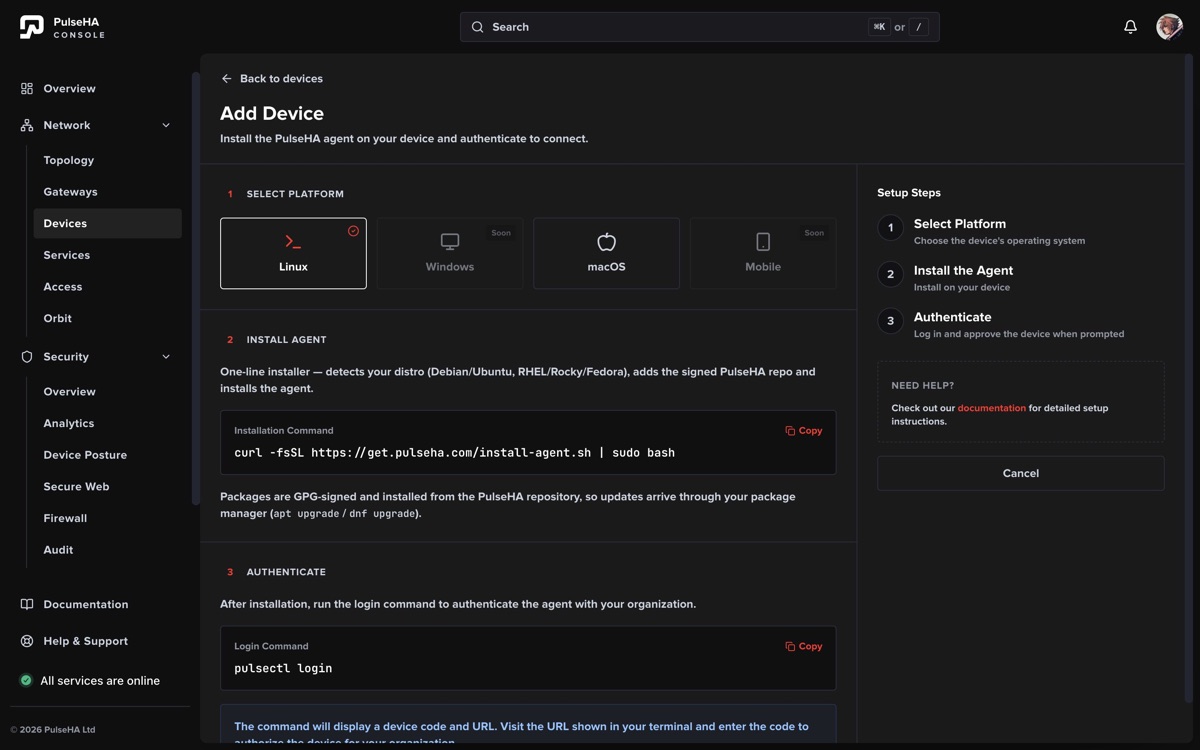This screenshot has width=1200, height=750.
Task: Click the Cancel button
Action: (x=1020, y=473)
